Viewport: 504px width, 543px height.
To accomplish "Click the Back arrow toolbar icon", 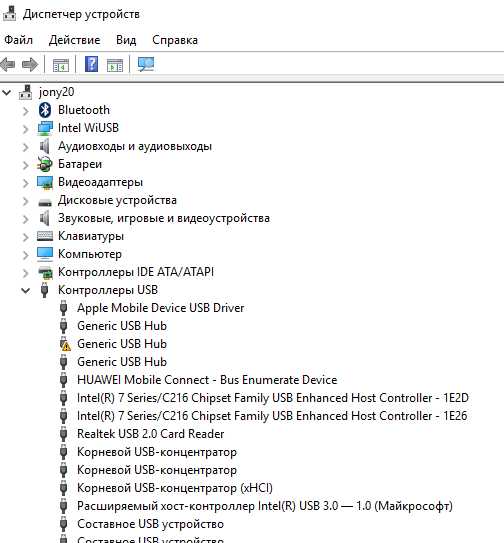I will [8, 64].
